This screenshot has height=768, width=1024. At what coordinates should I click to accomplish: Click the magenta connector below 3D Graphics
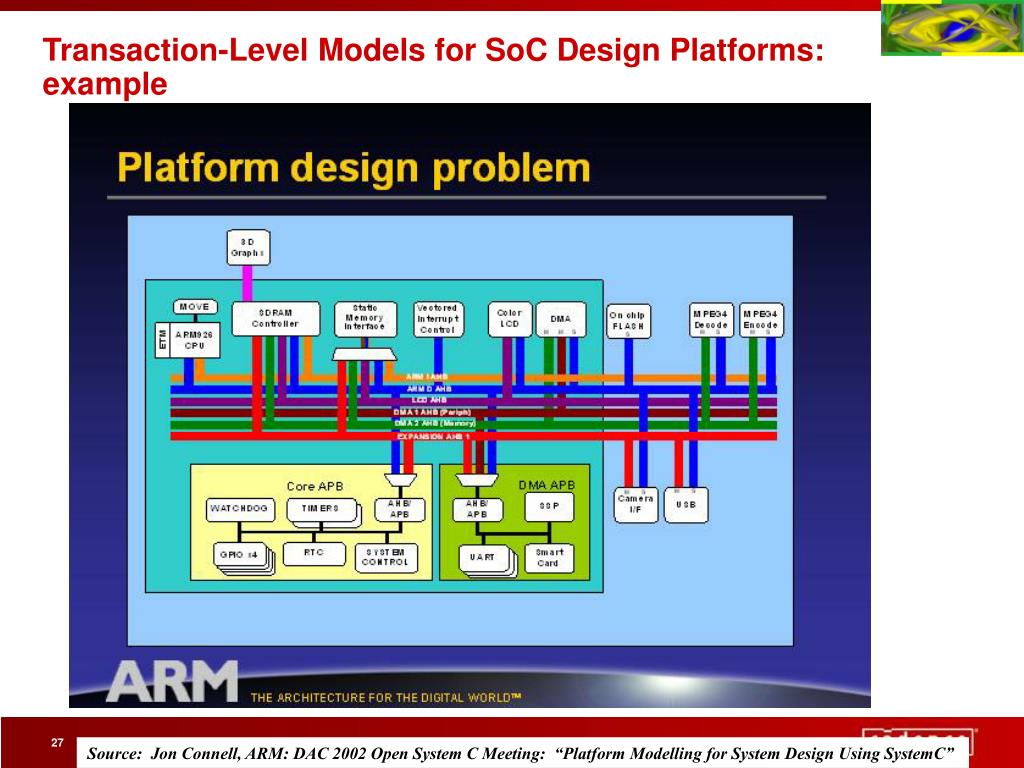pos(248,283)
